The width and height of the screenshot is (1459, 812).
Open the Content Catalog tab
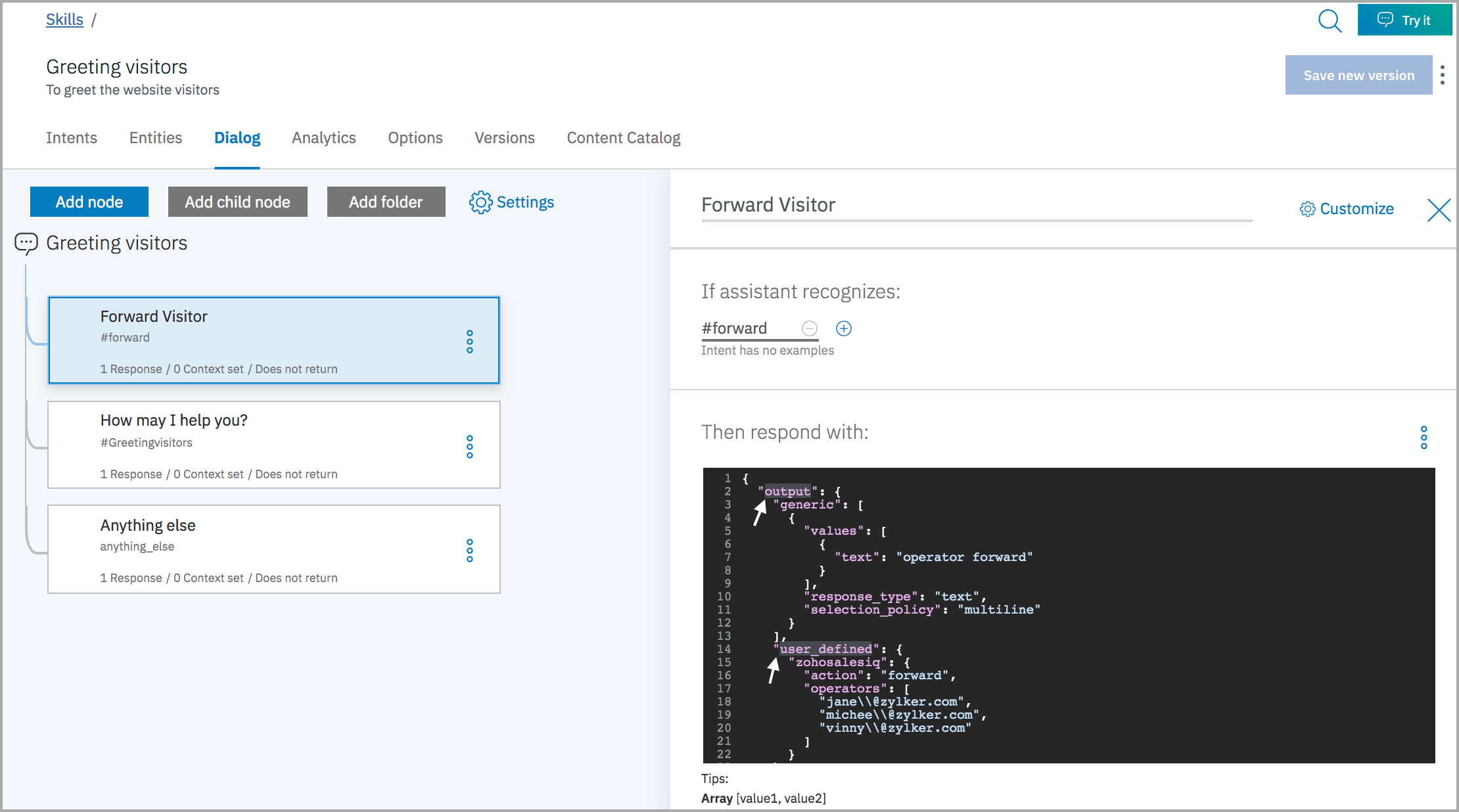point(623,138)
